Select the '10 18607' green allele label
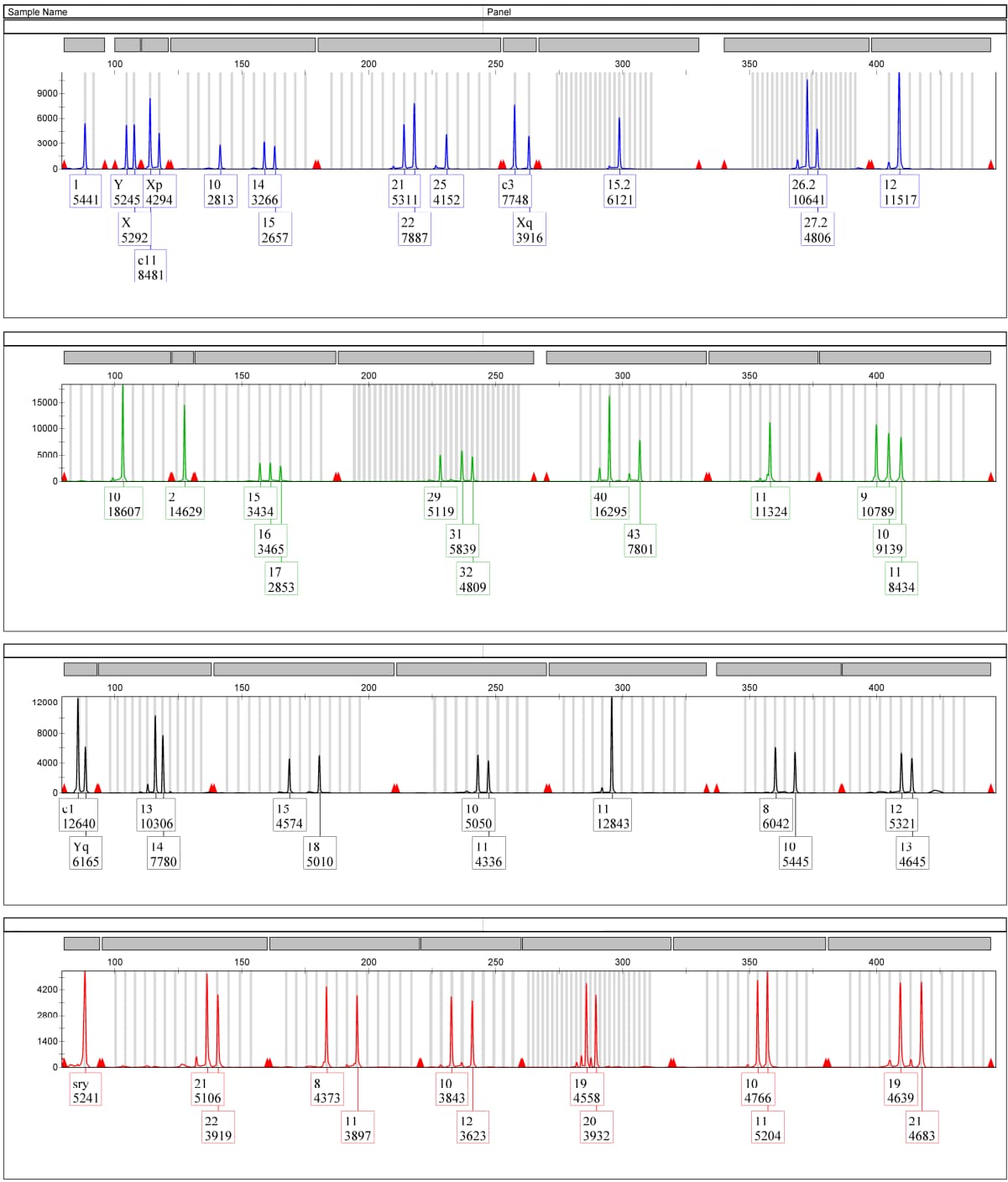This screenshot has width=1008, height=1182. tap(123, 504)
